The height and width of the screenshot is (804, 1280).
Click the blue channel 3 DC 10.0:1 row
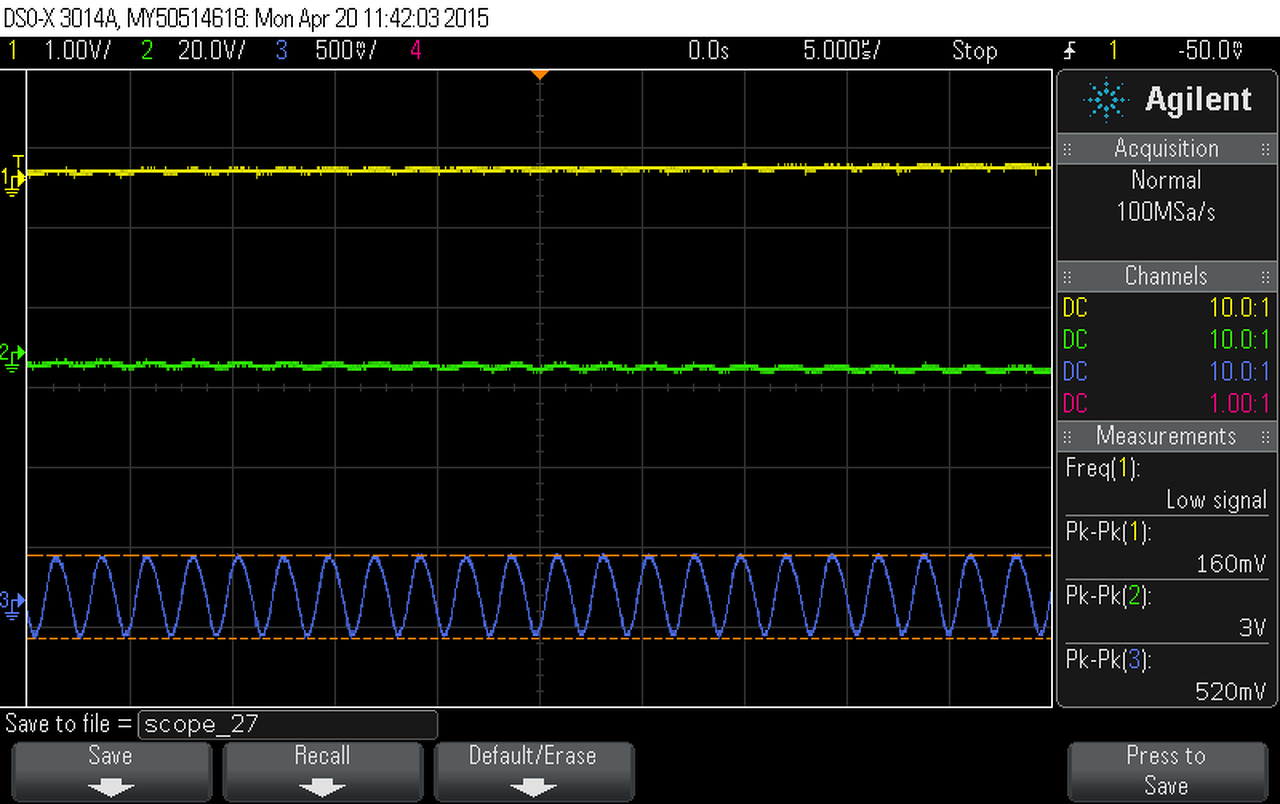coord(1166,372)
